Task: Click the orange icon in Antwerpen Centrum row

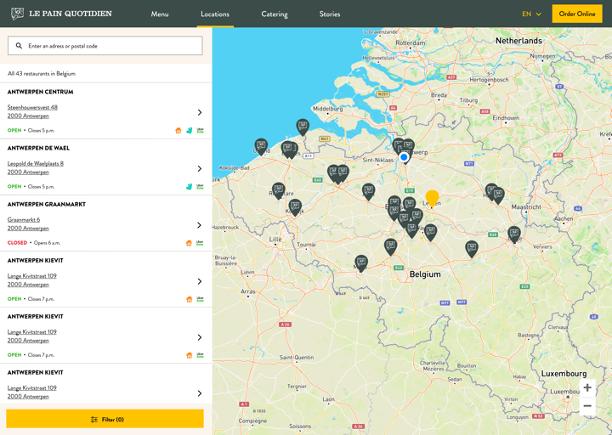Action: (x=178, y=130)
